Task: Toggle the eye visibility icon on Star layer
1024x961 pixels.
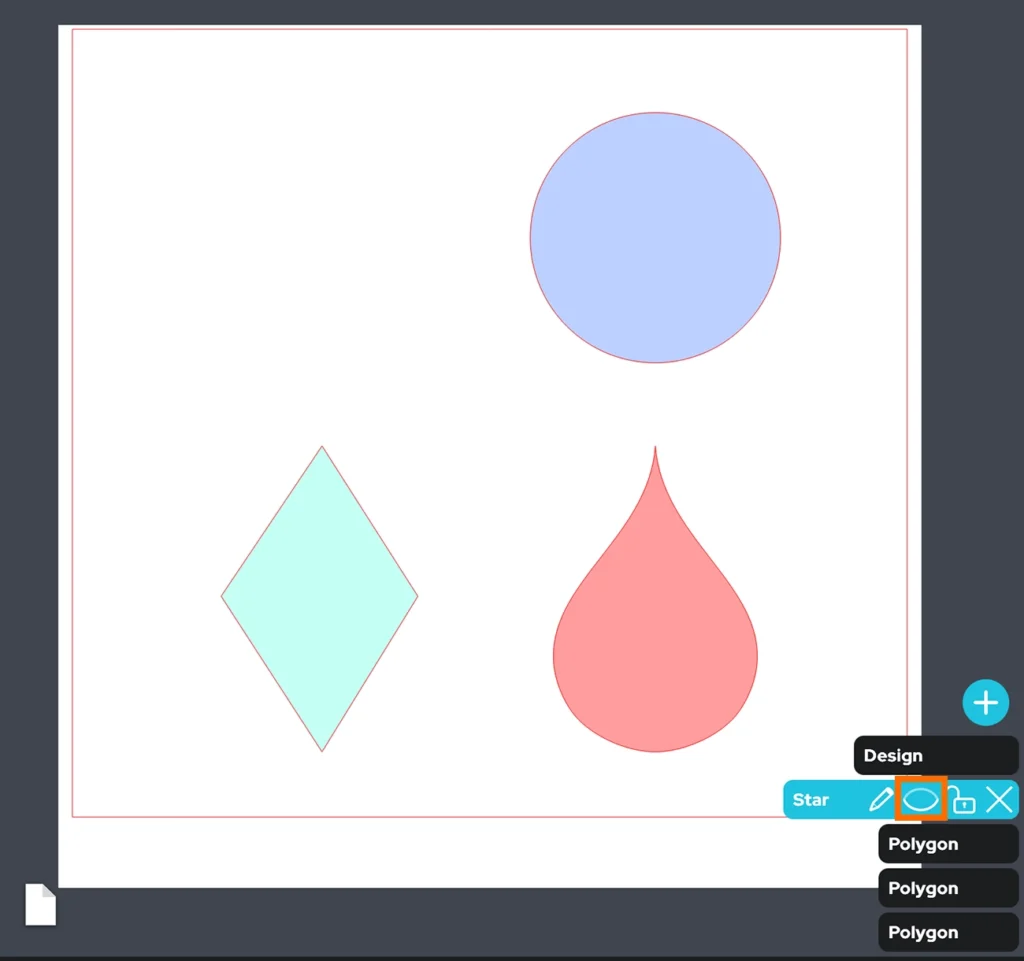Action: [921, 800]
